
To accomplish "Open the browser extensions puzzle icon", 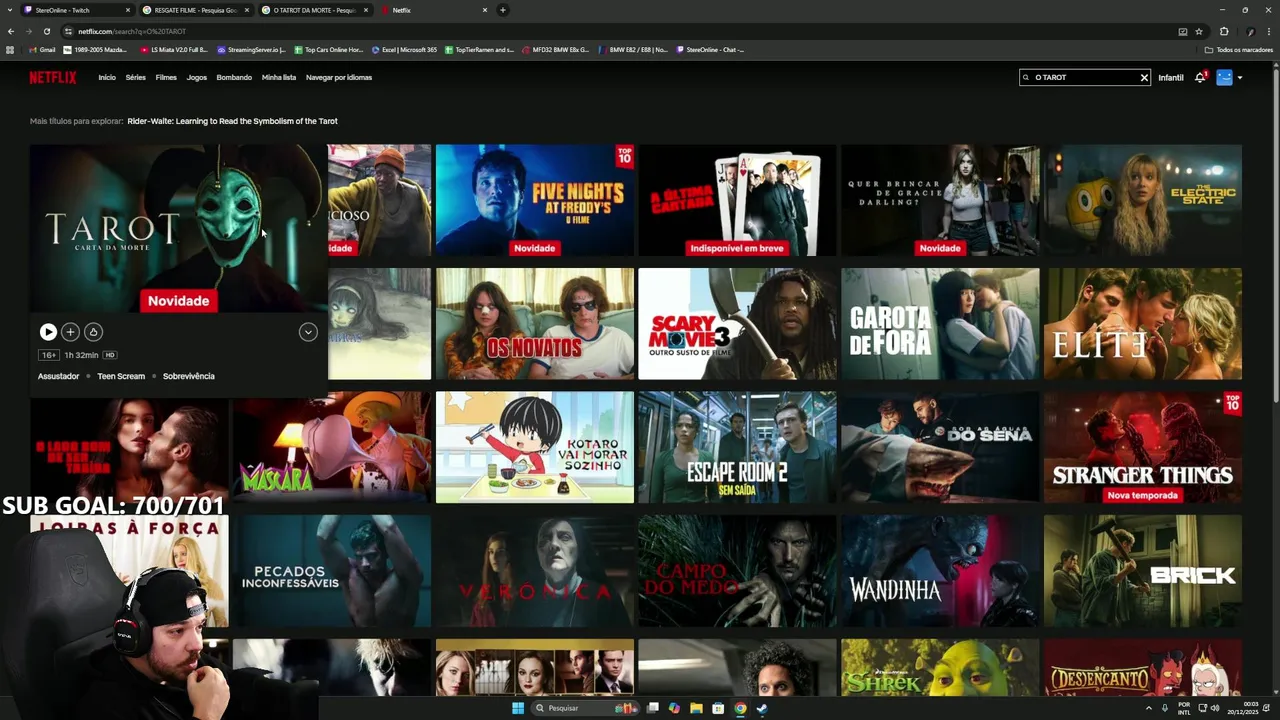I will click(x=1224, y=31).
